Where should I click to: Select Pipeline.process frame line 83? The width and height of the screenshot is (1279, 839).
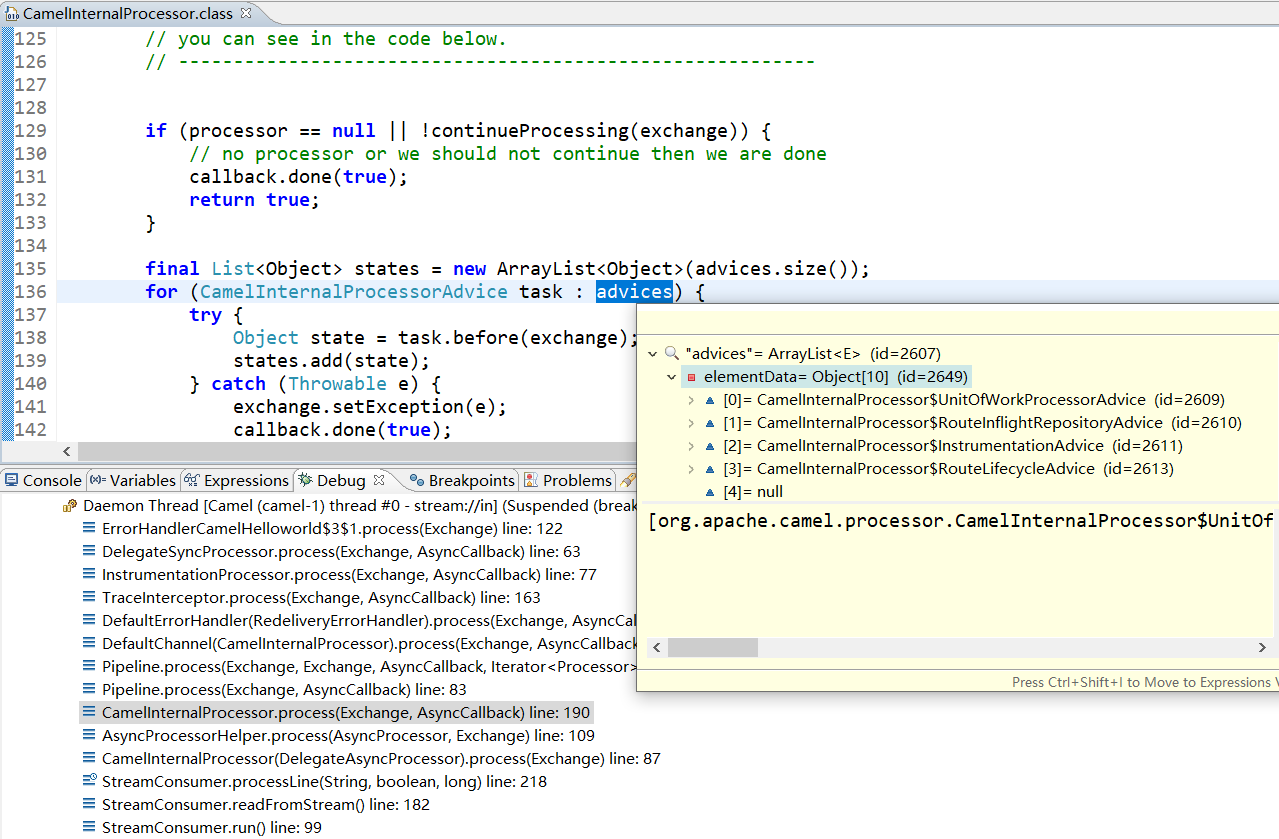284,690
